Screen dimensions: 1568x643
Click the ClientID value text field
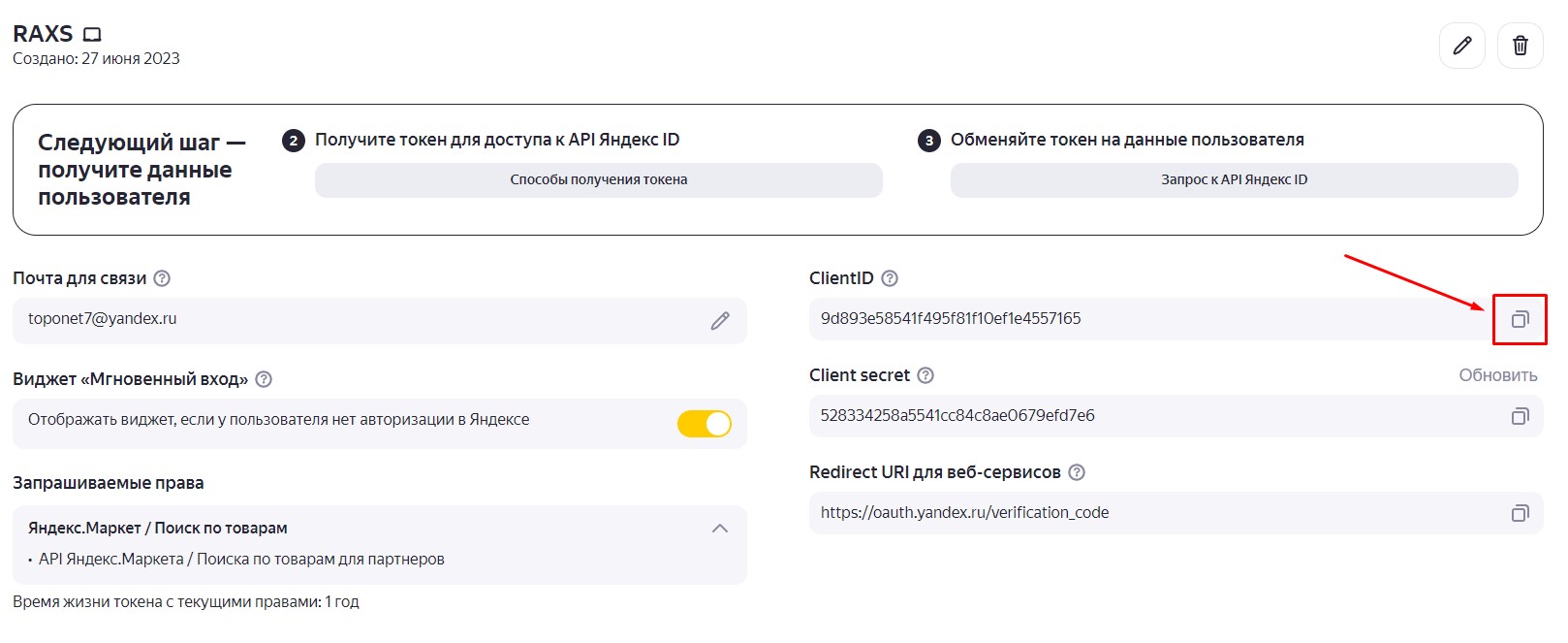(x=1144, y=319)
